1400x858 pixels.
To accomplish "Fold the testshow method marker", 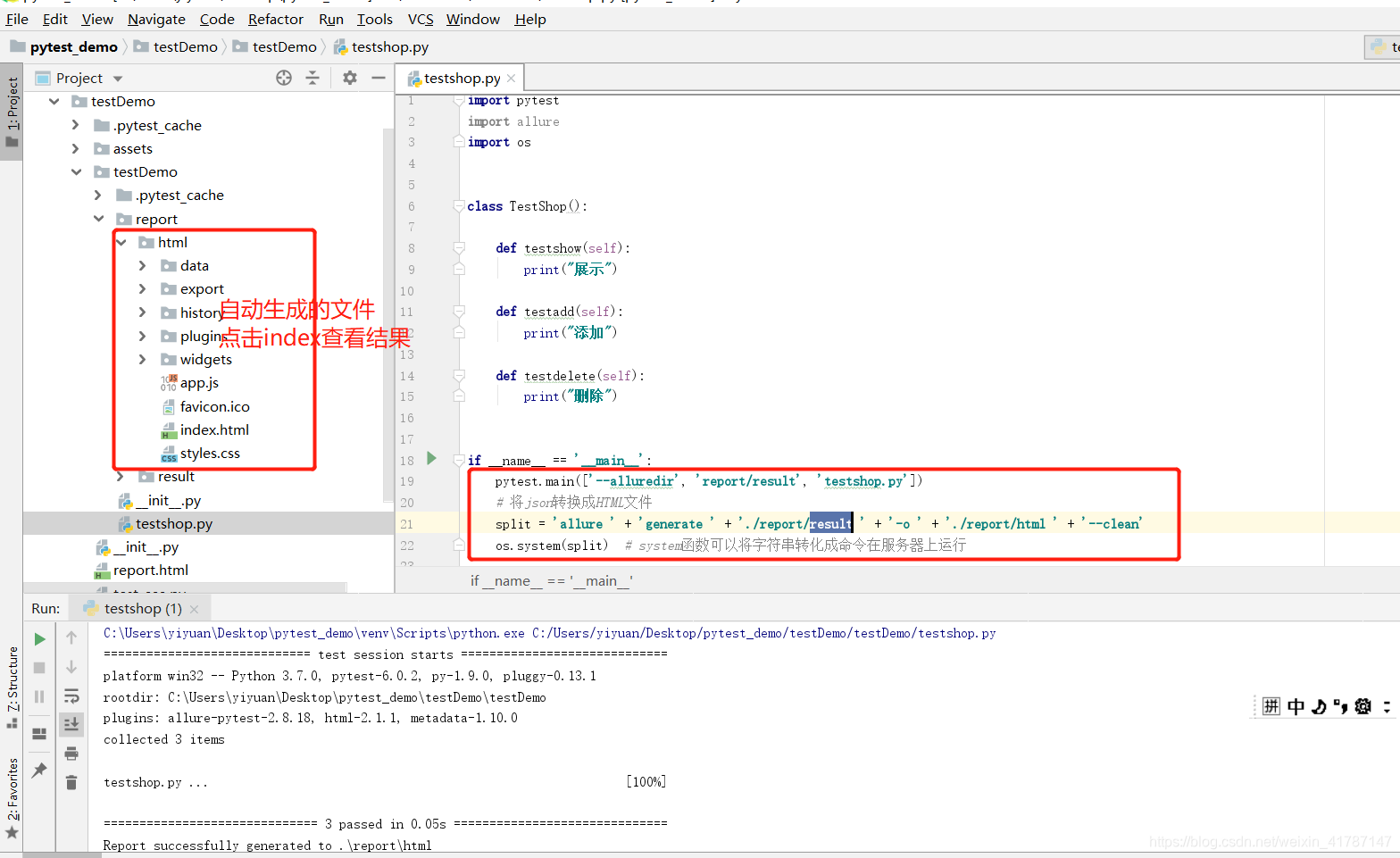I will click(x=458, y=248).
